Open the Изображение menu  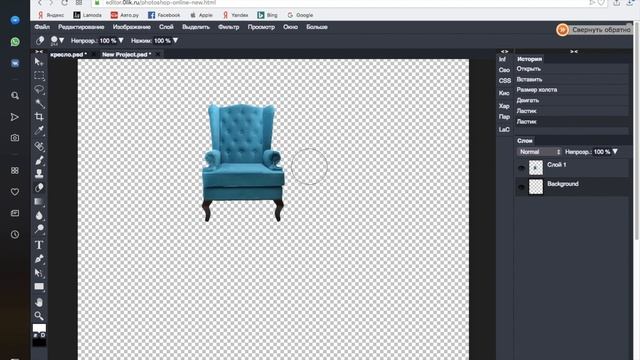(131, 27)
